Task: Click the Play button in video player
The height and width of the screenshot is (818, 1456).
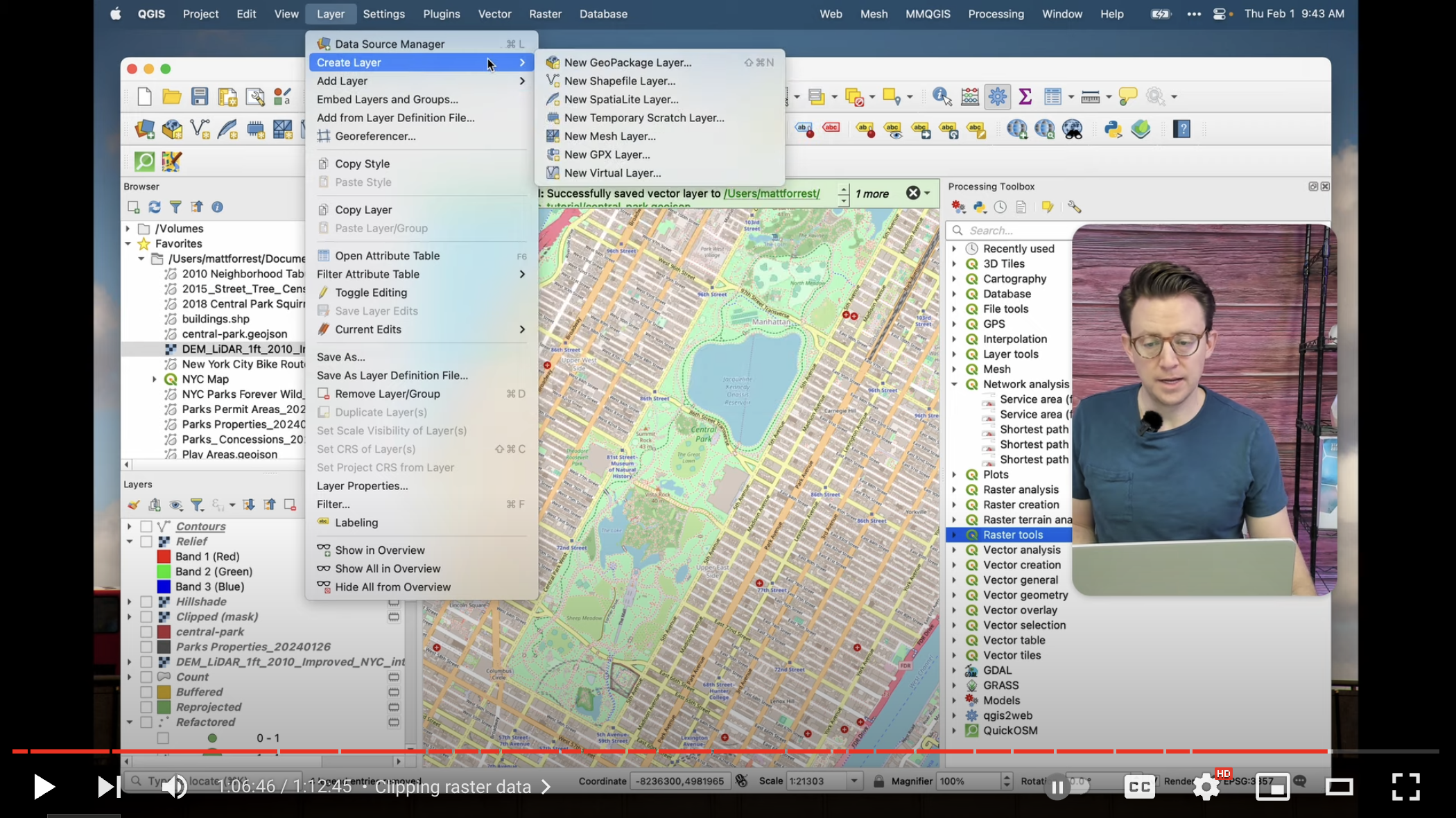Action: (44, 787)
